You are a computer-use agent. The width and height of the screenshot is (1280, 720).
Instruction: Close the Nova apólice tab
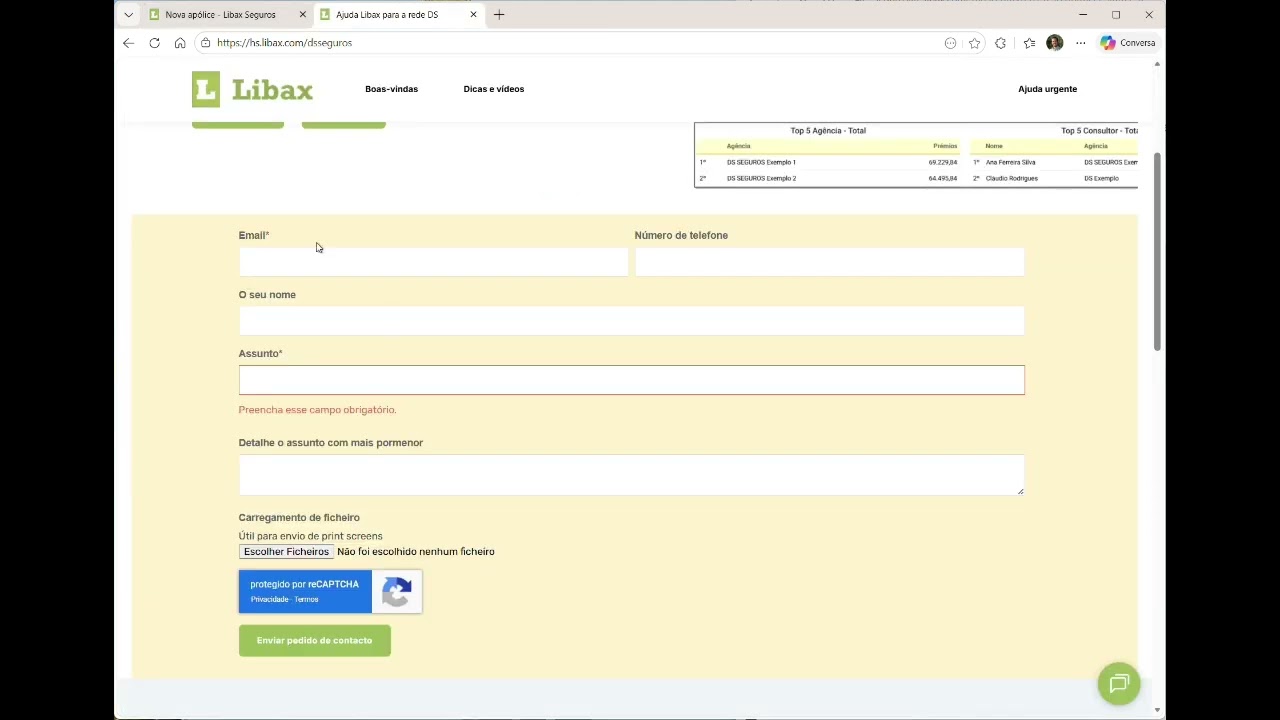303,15
